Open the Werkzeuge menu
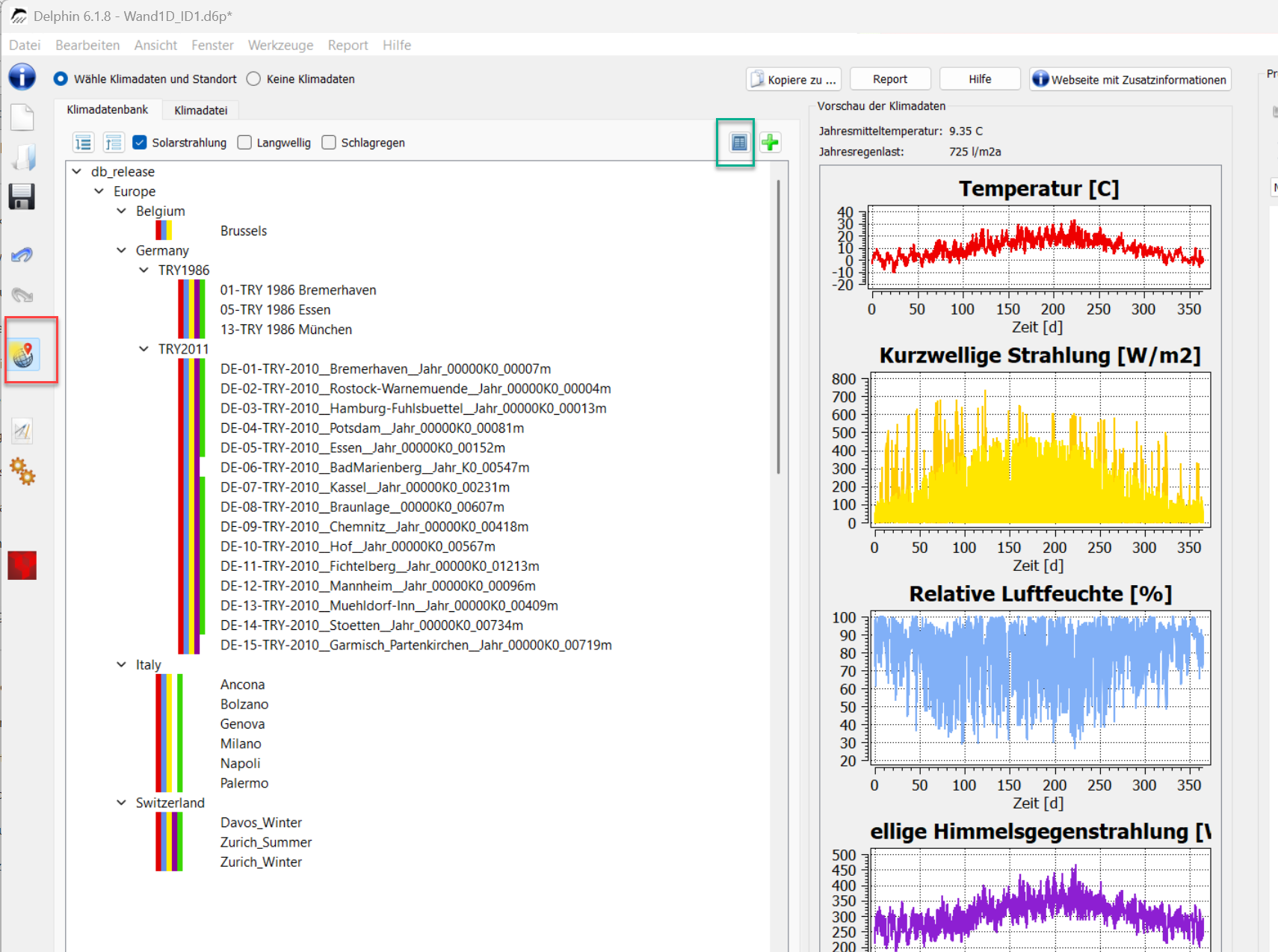Screen dimensions: 1278x952 (281, 45)
